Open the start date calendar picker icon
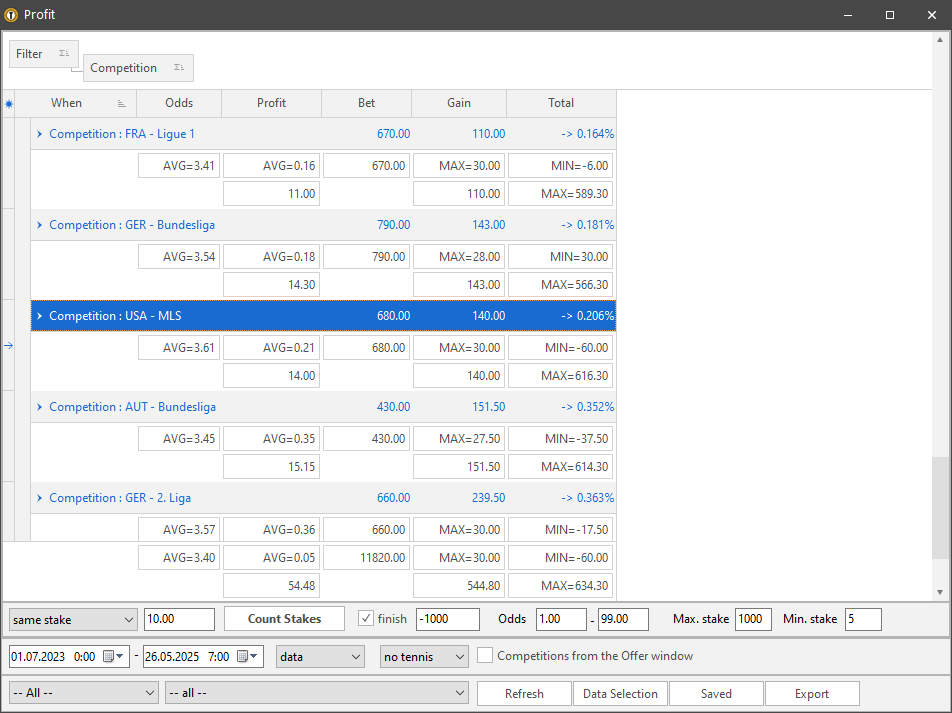The image size is (952, 713). click(x=109, y=657)
